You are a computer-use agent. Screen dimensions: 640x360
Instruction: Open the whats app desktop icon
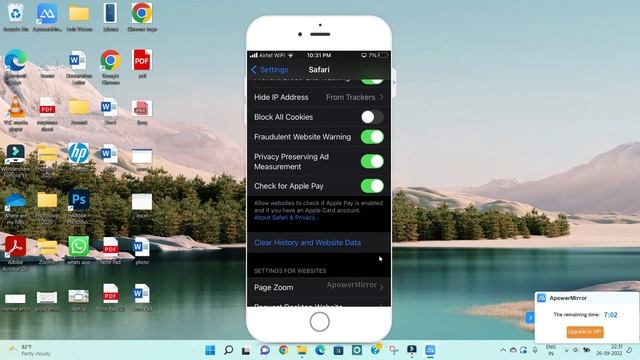(x=78, y=250)
